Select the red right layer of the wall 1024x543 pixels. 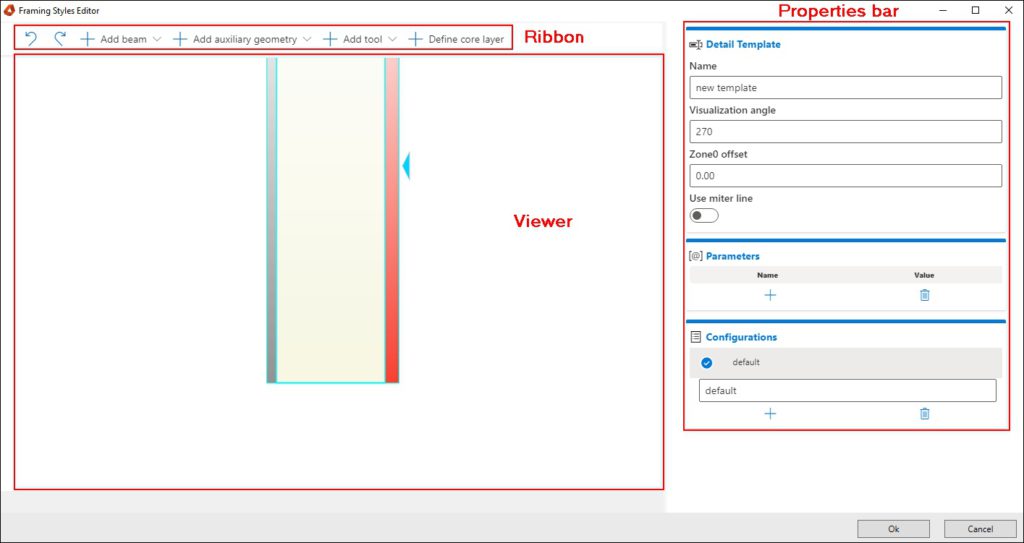392,220
